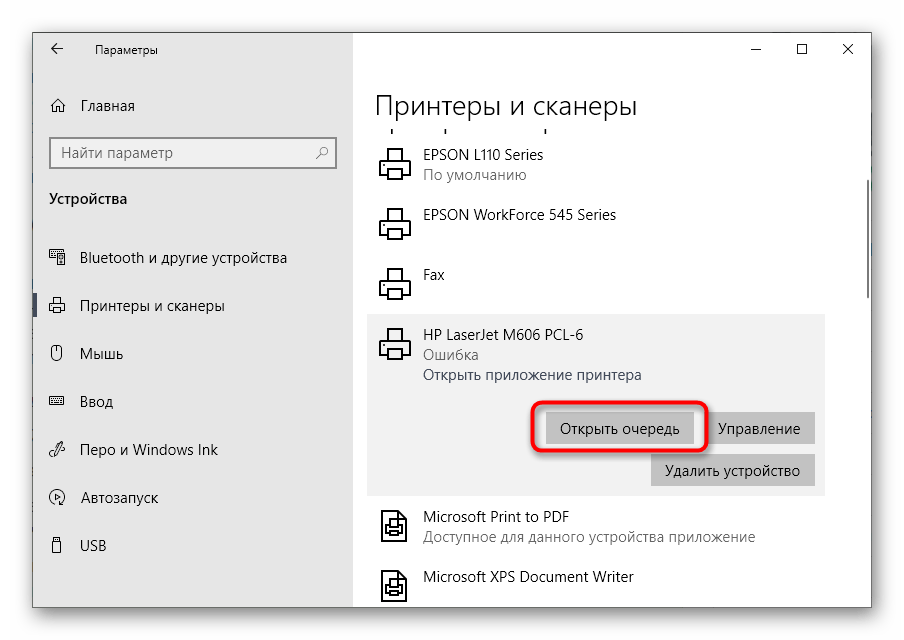This screenshot has width=904, height=640.
Task: Click Удалить устройство to remove printer
Action: [x=732, y=470]
